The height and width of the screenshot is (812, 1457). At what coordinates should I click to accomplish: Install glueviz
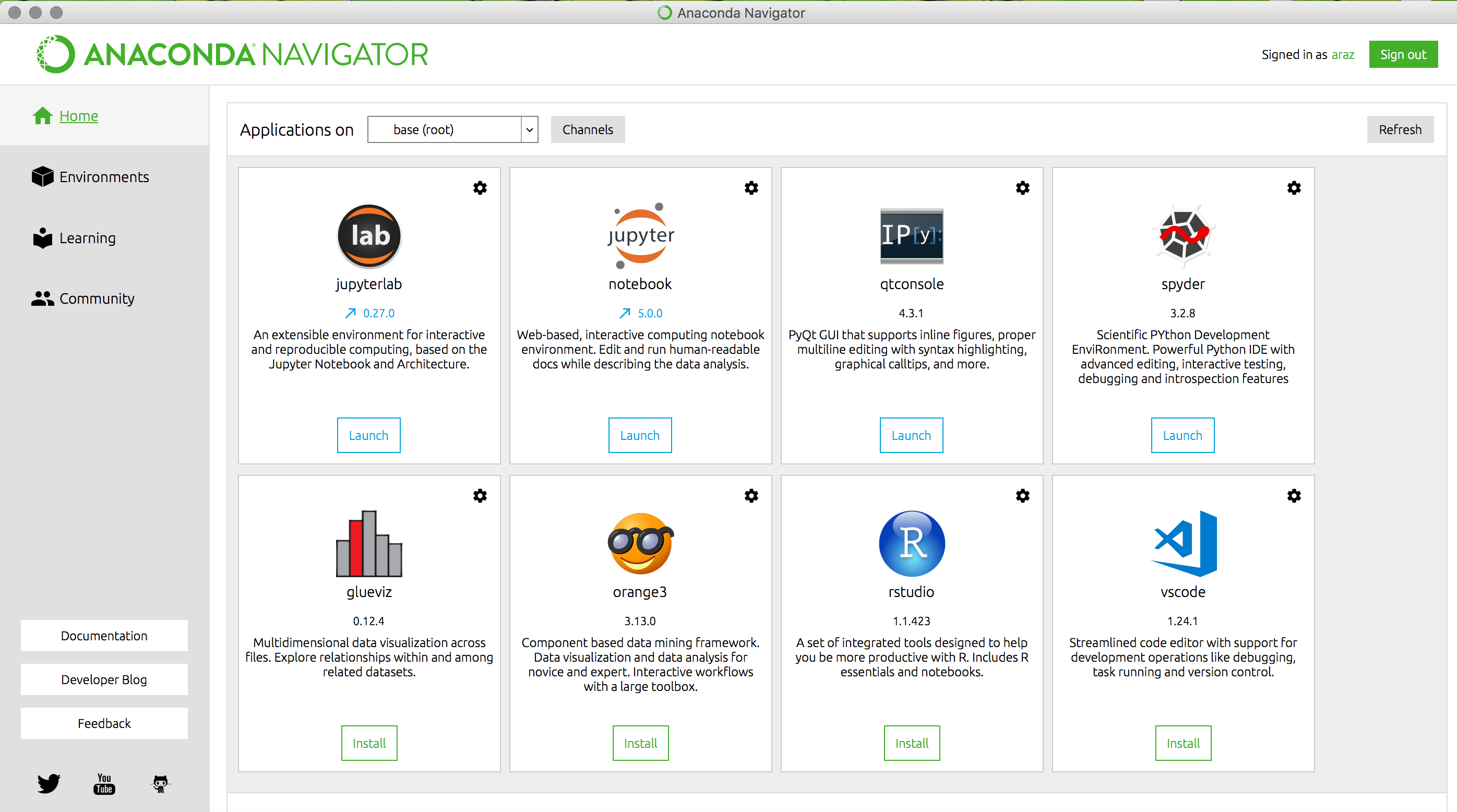(x=369, y=743)
